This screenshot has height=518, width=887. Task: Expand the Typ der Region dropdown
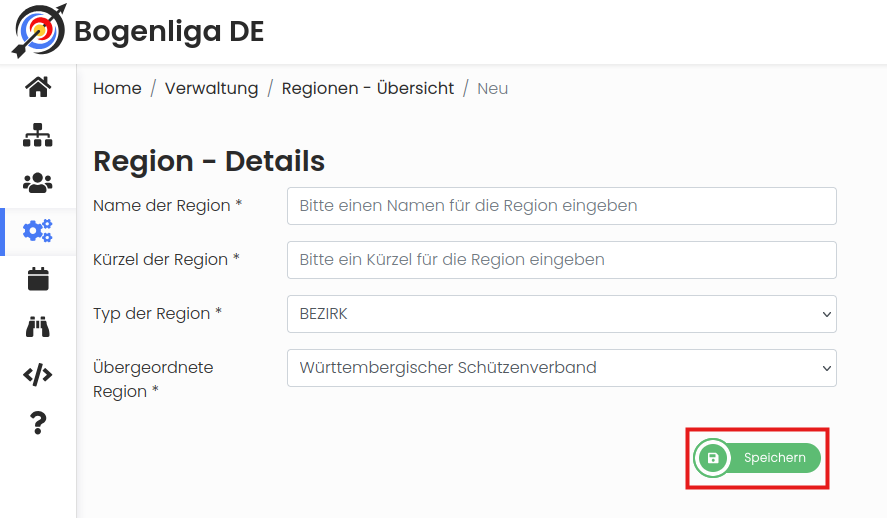(561, 314)
